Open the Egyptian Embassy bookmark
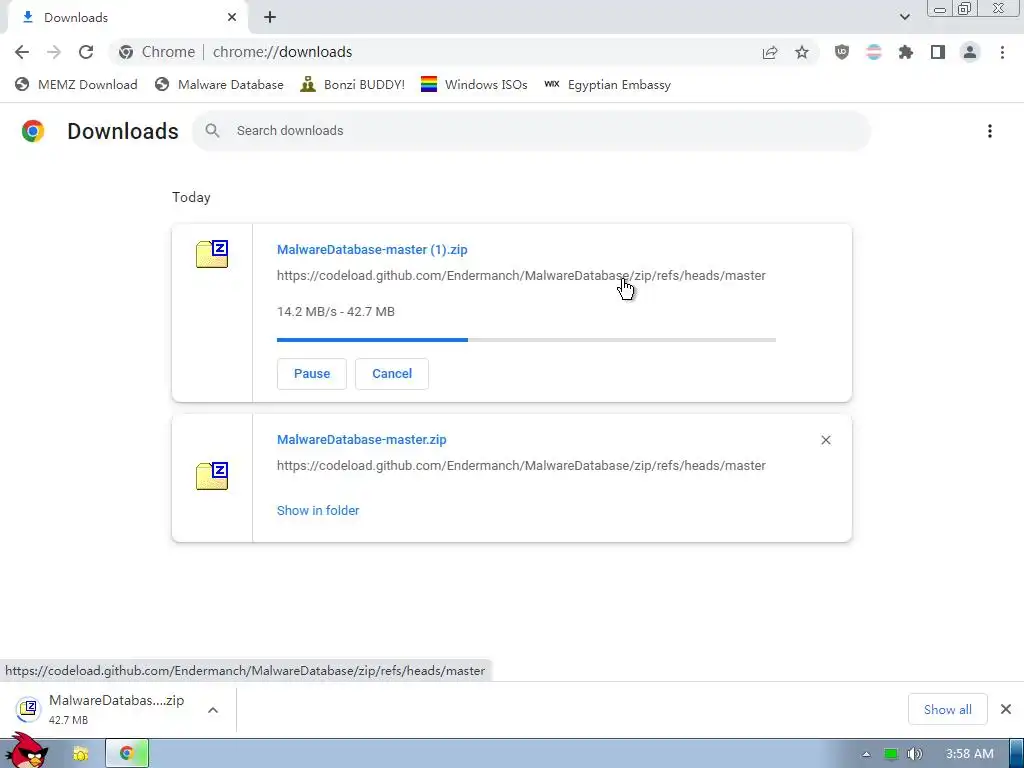Image resolution: width=1024 pixels, height=768 pixels. (607, 85)
